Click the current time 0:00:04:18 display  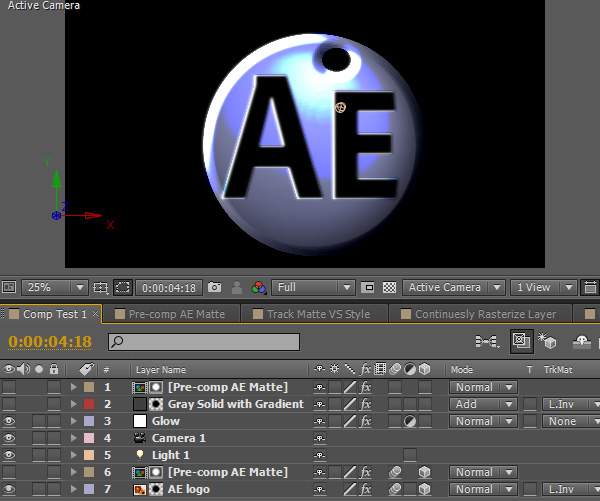(x=50, y=342)
